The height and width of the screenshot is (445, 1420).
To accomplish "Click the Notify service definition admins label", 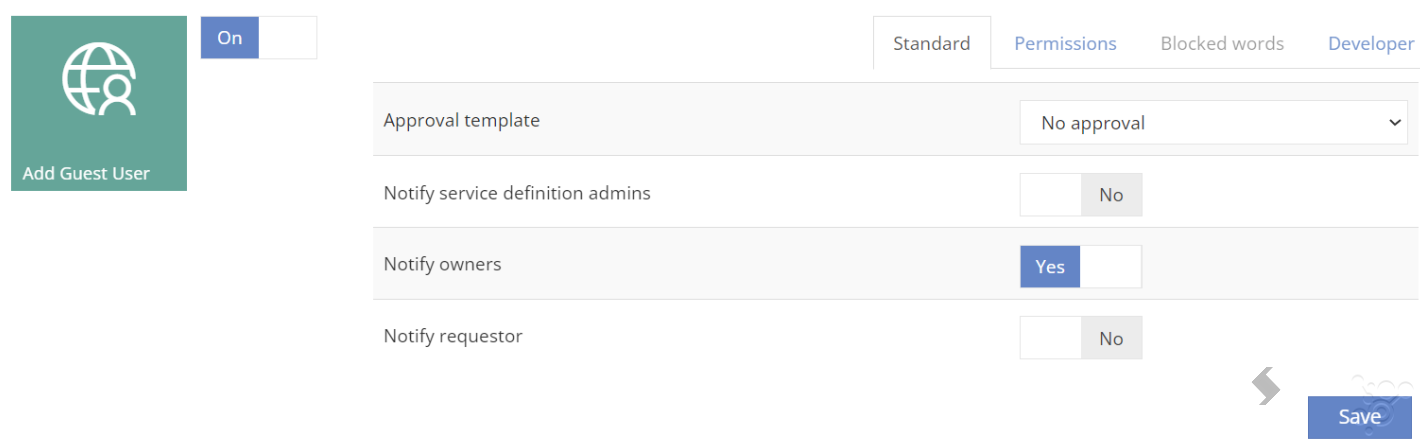I will click(517, 193).
